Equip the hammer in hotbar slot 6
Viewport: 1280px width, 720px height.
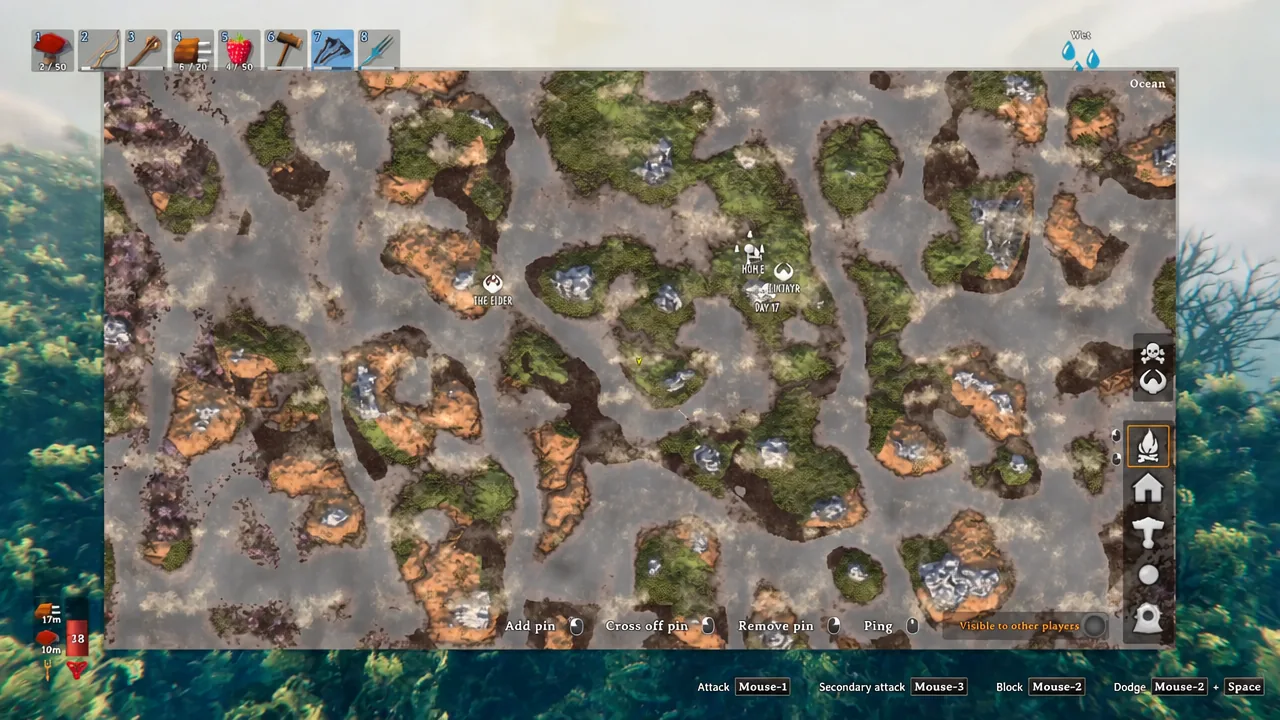click(x=287, y=50)
